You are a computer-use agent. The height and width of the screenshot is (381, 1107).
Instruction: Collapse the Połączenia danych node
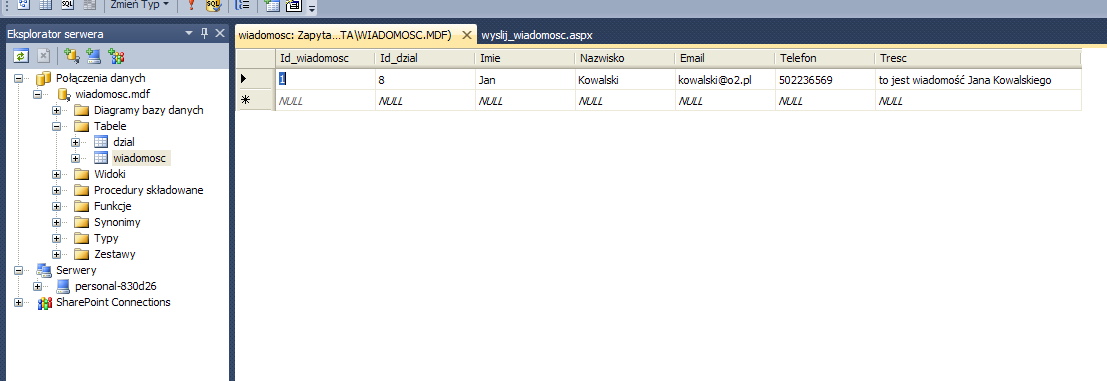tap(18, 78)
